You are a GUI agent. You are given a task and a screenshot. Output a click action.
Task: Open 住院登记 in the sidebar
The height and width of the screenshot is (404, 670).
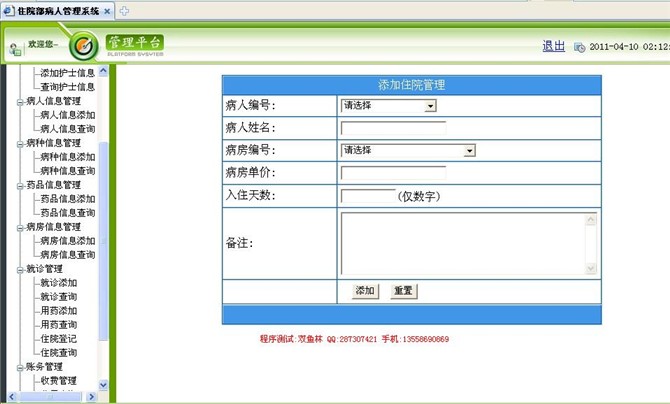[59, 339]
